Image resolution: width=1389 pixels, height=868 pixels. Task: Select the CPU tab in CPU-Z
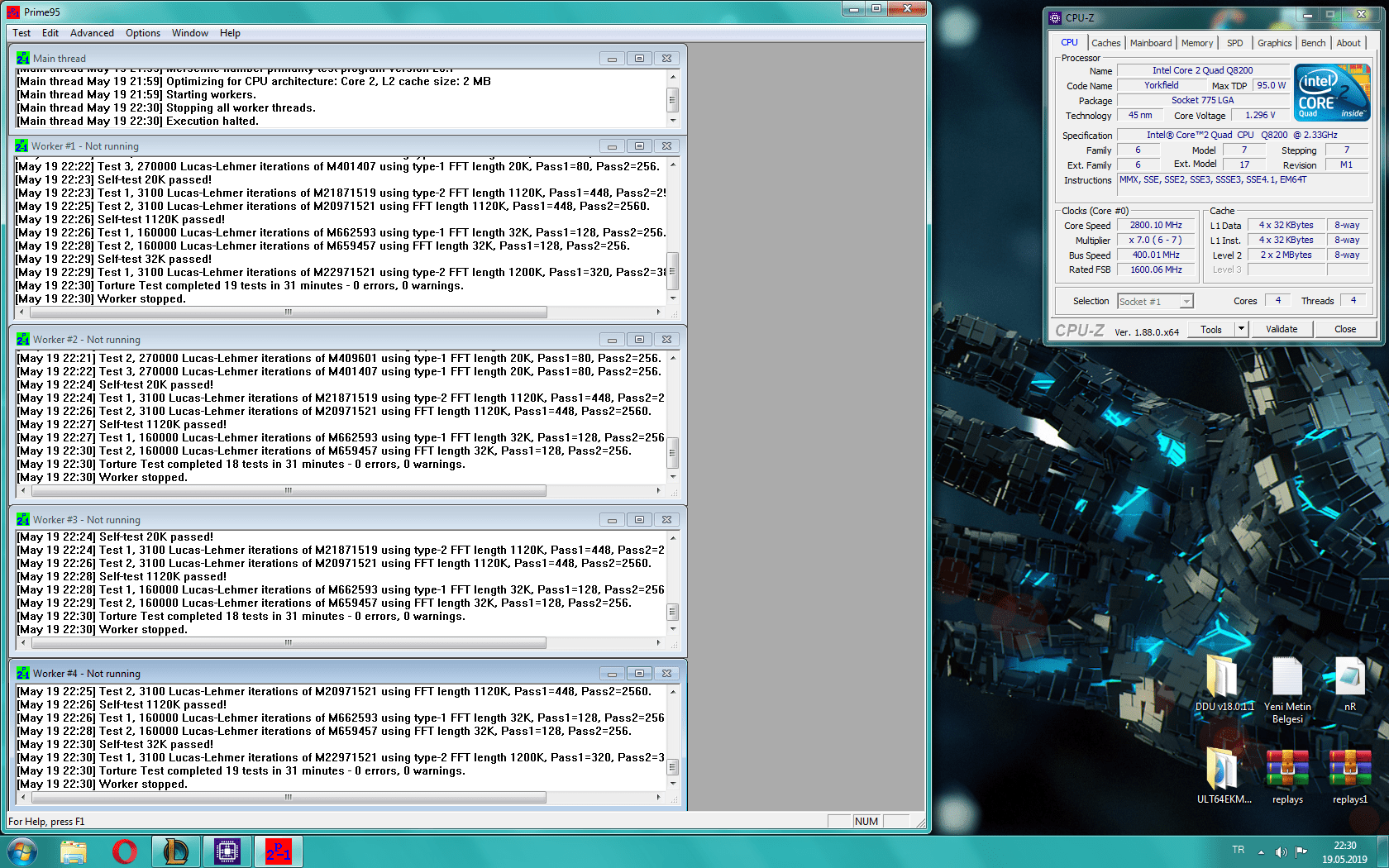point(1069,42)
